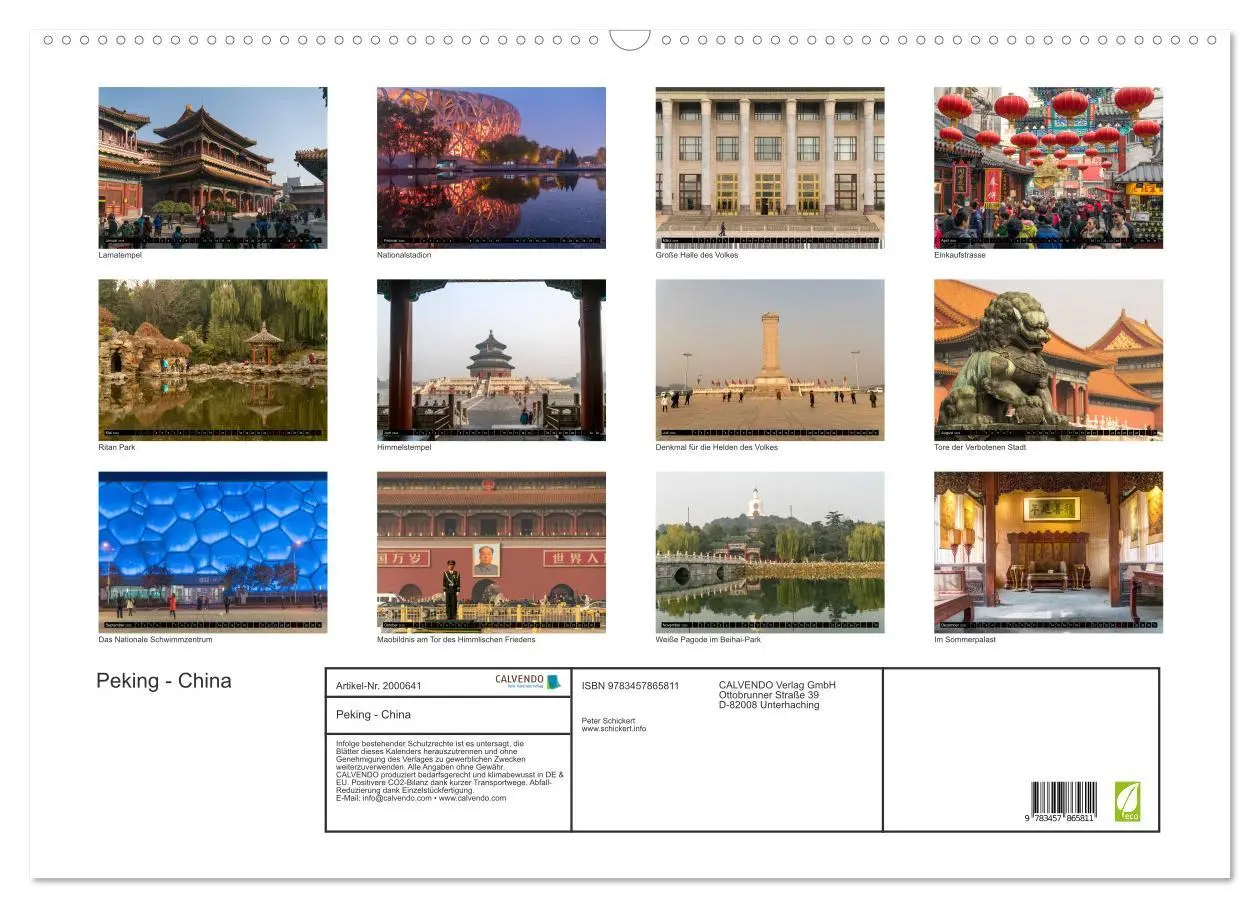Select the Peking - China title text
Screen dimensions: 1260x908
coord(164,681)
